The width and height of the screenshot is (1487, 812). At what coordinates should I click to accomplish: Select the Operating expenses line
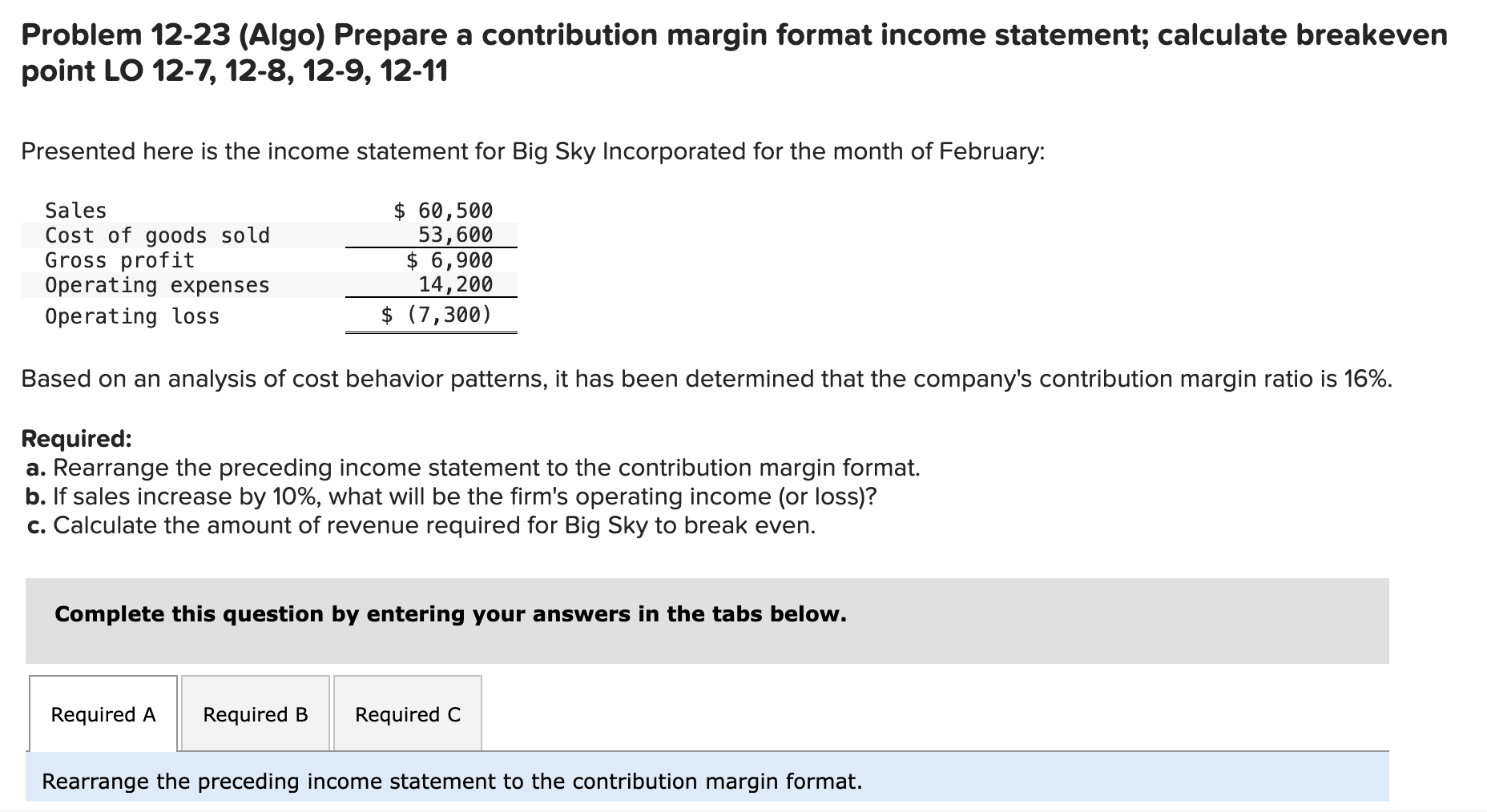(x=156, y=284)
